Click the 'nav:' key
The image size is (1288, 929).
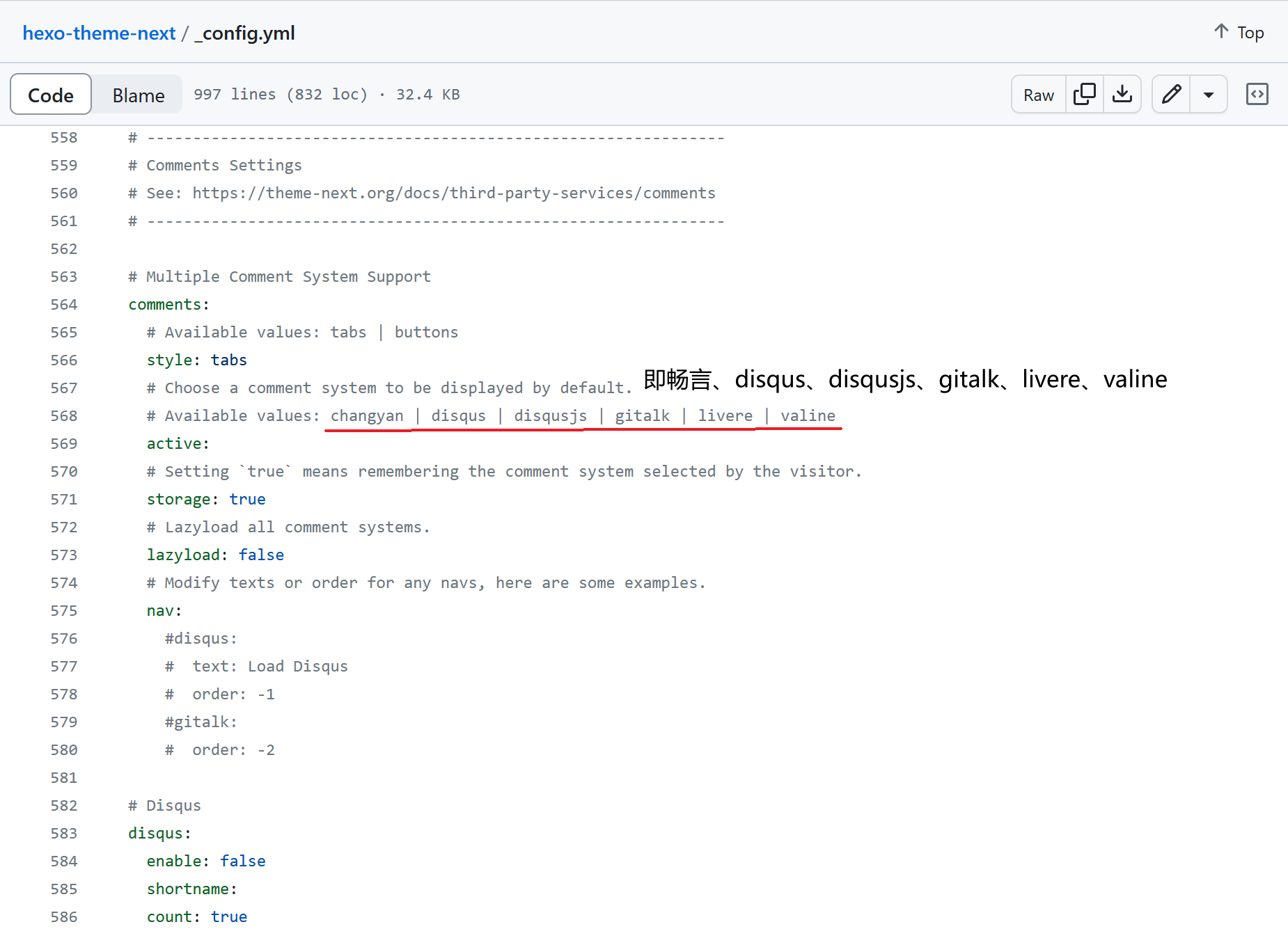pos(164,611)
